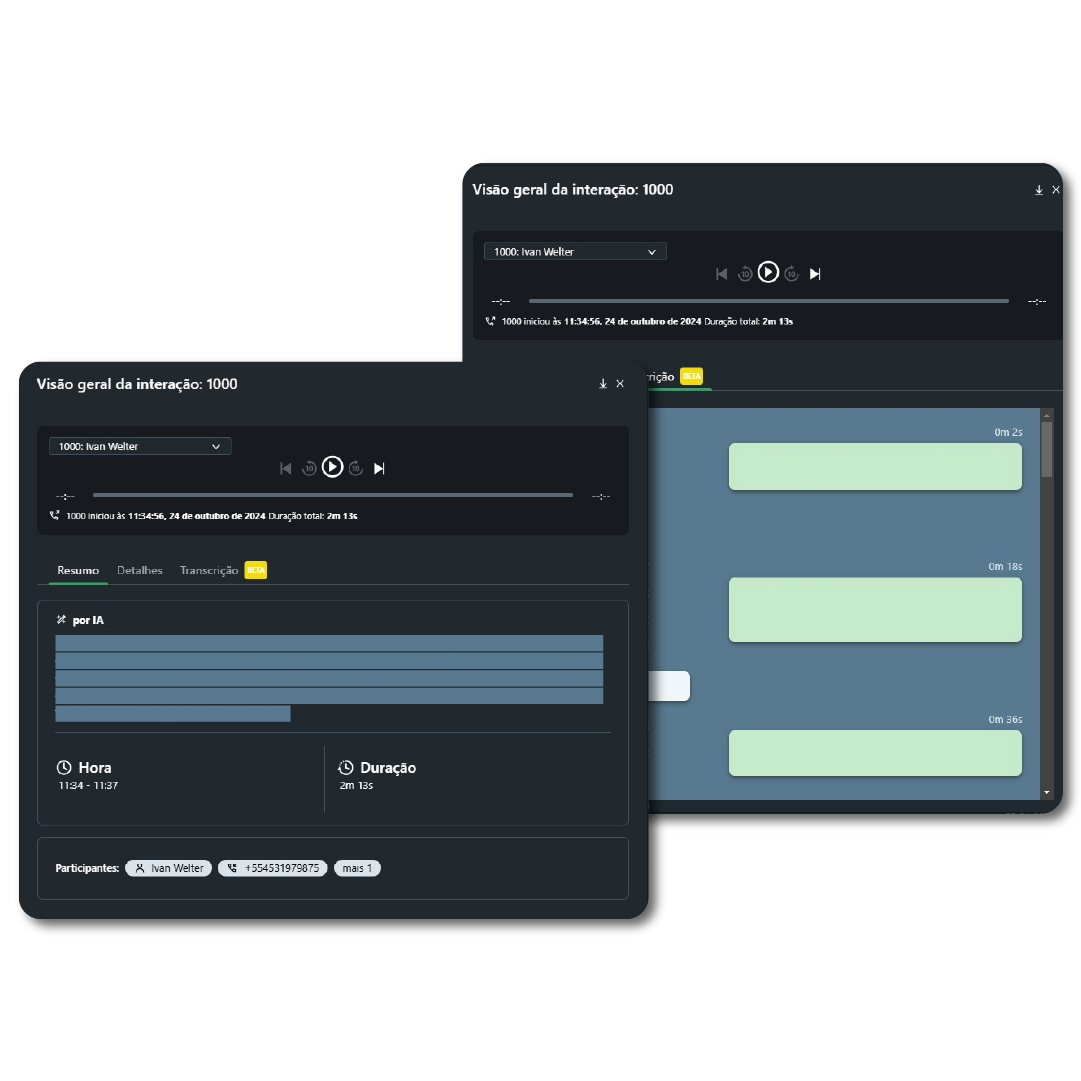Download the interaction from the front summary panel
This screenshot has height=1081, width=1081.
[603, 384]
